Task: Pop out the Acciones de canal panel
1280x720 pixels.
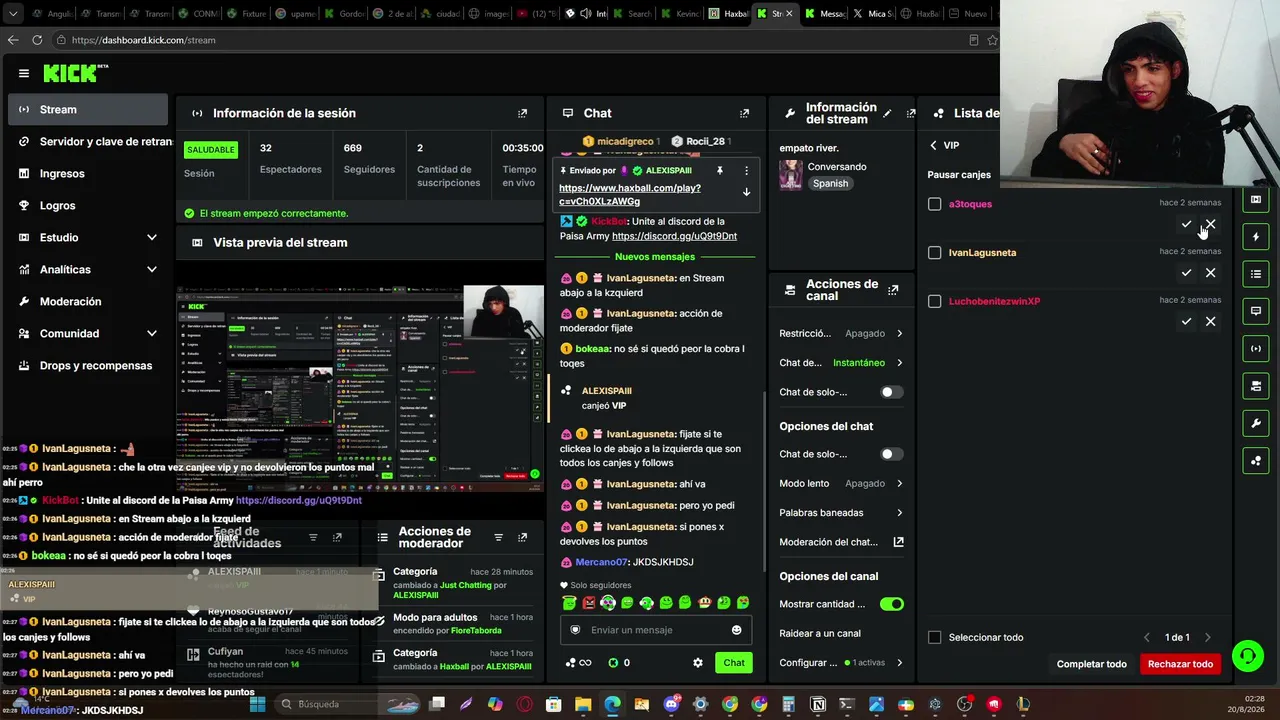Action: coord(893,290)
